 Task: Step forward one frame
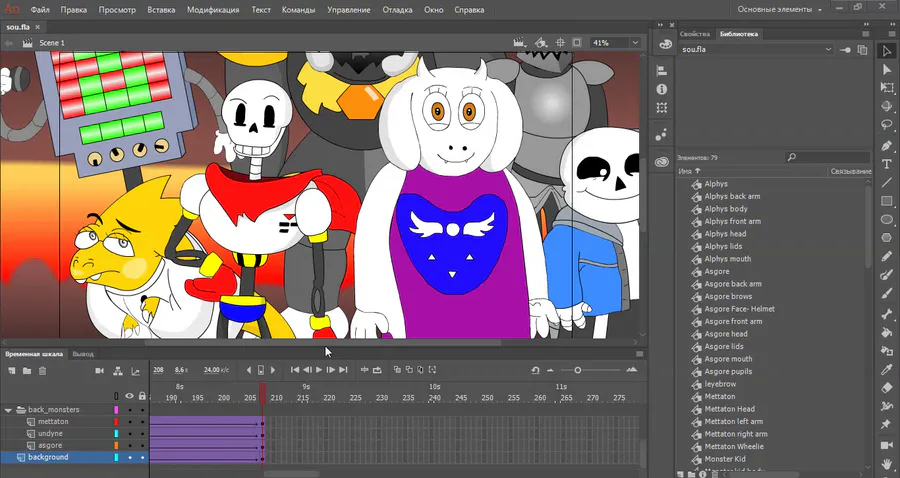[x=331, y=370]
